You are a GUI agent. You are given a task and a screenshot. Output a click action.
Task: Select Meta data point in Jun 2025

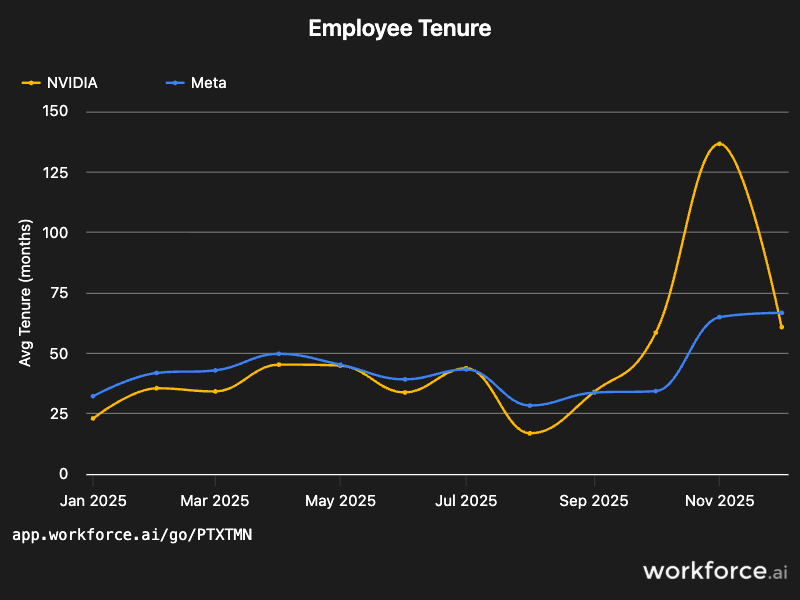click(405, 380)
